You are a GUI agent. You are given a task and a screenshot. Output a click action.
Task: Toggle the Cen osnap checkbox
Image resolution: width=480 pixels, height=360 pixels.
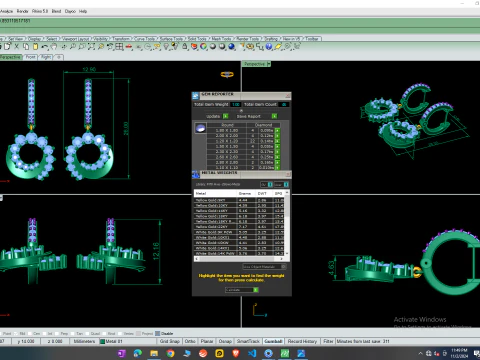tap(31, 333)
